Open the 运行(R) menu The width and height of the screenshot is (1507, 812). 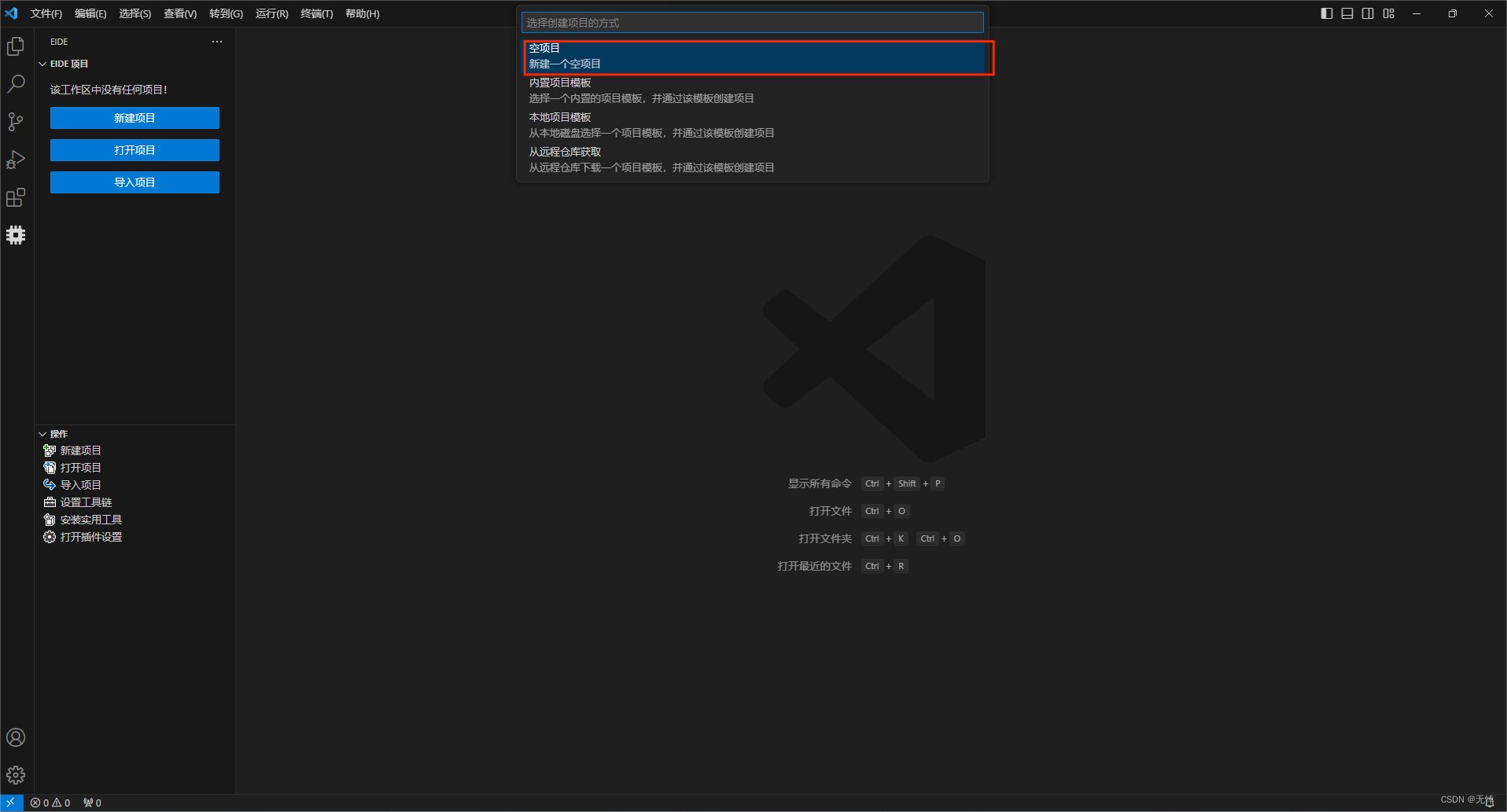272,13
